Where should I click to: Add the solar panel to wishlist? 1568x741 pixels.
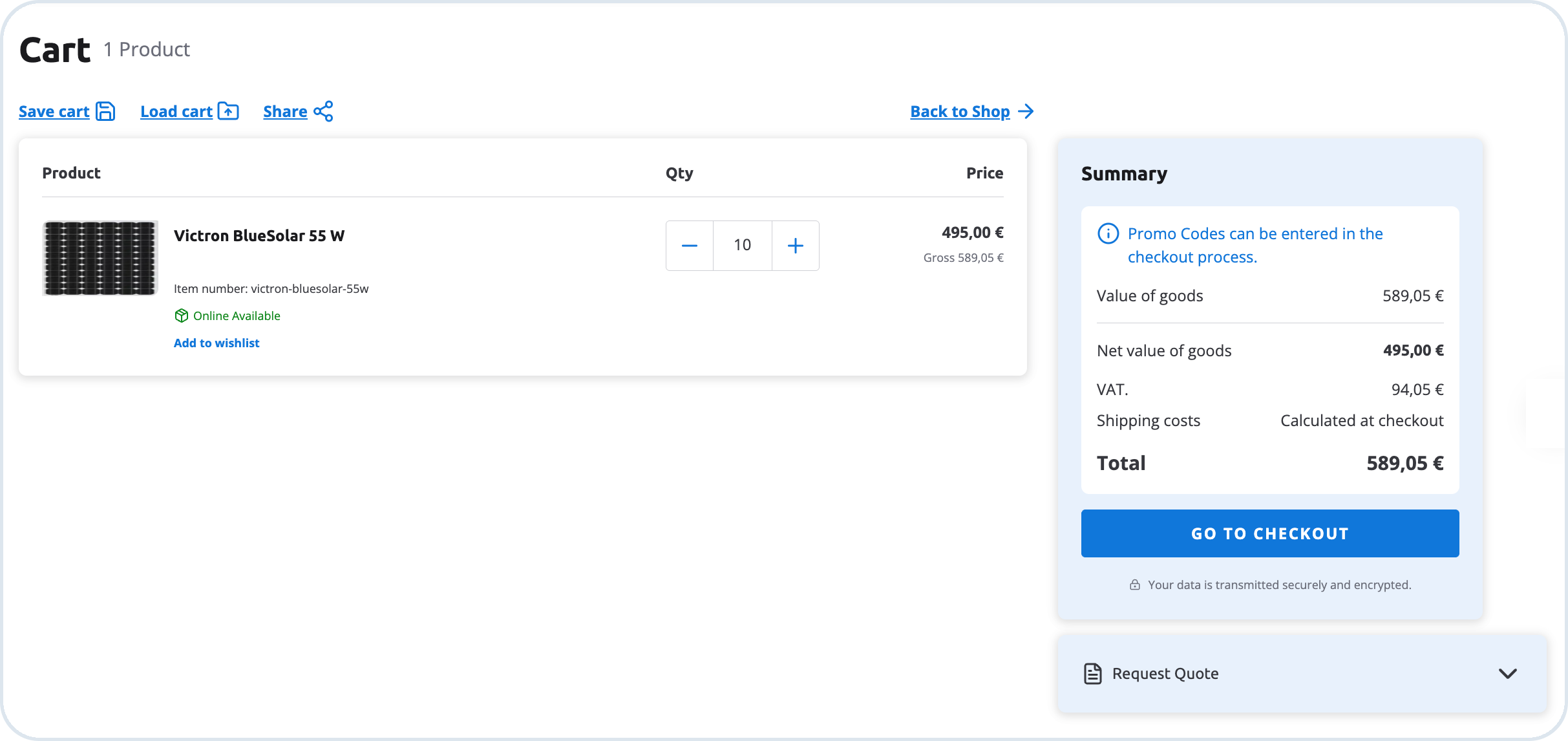tap(217, 343)
